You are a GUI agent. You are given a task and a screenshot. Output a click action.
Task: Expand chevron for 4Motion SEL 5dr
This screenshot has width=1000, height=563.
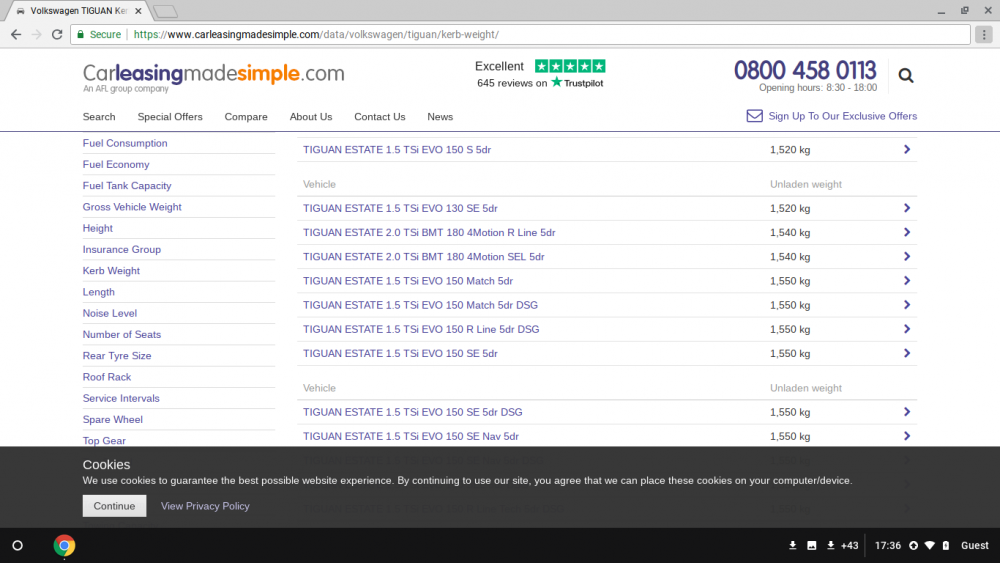tap(906, 256)
